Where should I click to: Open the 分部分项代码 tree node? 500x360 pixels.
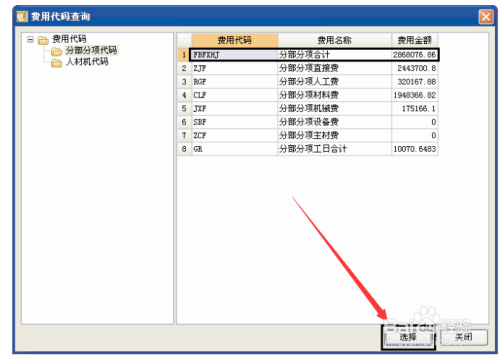point(91,51)
